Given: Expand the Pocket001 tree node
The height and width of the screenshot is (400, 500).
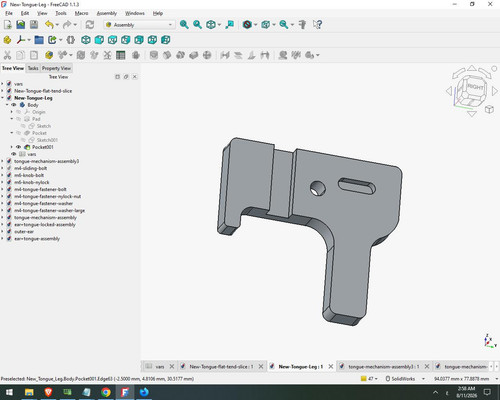Looking at the screenshot, I should (x=12, y=147).
